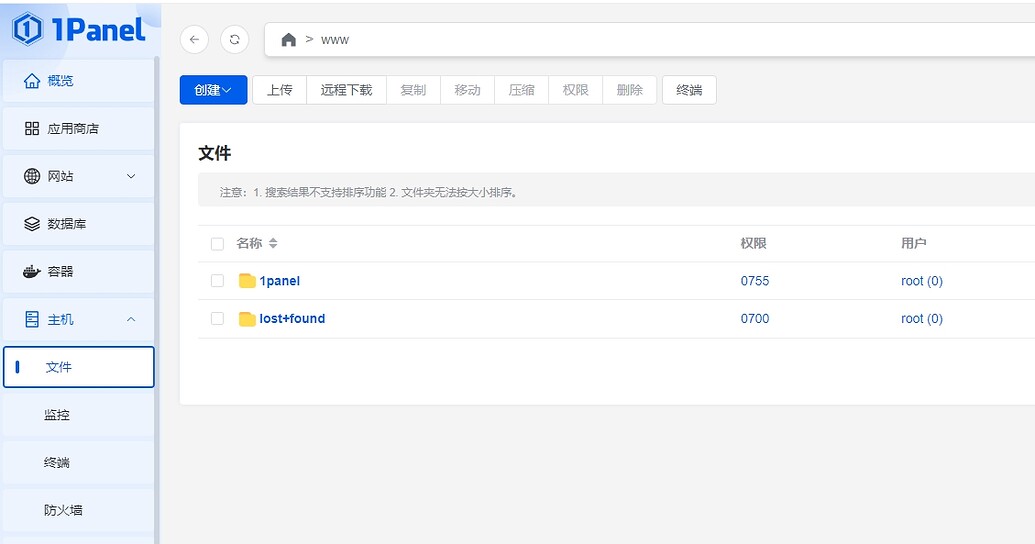Refresh the file list with the reload icon
The image size is (1035, 544).
(x=234, y=40)
